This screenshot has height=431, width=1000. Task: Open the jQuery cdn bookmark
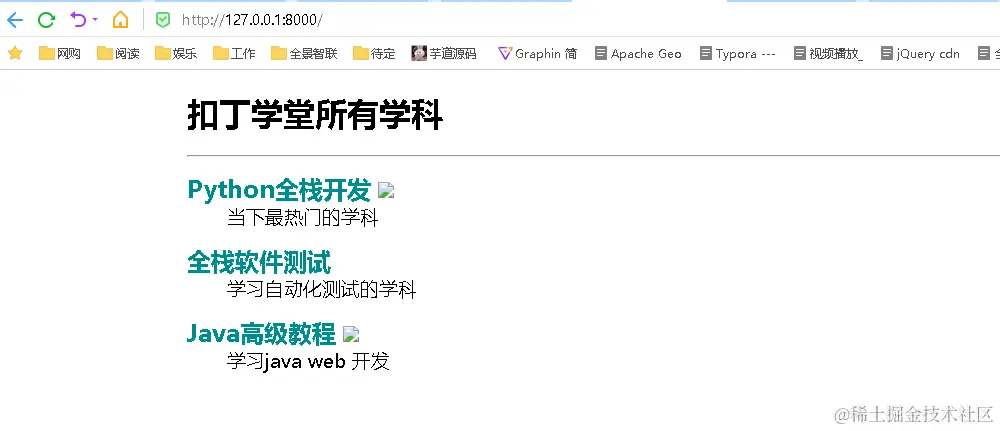tap(920, 54)
